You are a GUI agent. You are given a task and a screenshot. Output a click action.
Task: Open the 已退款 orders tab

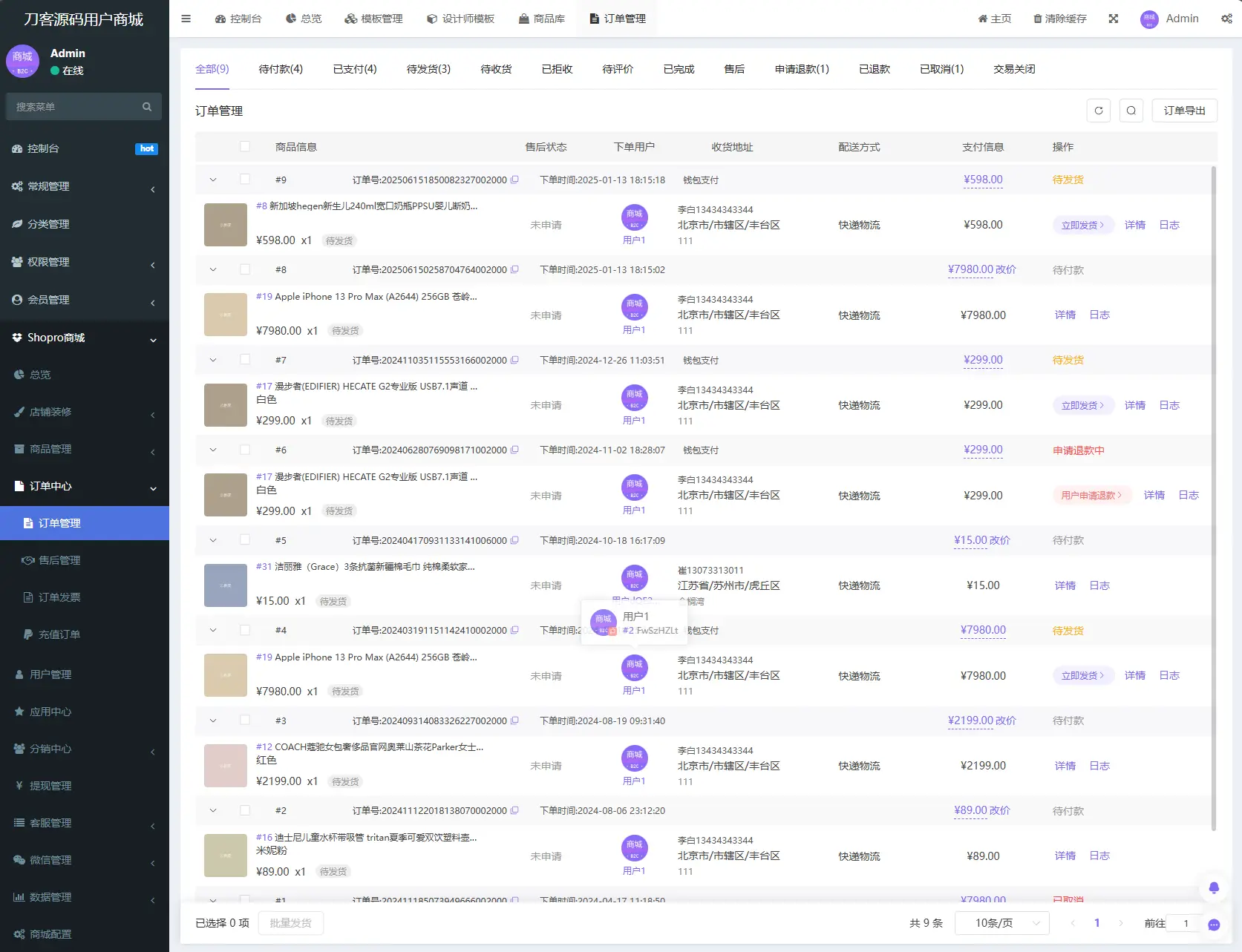point(873,68)
